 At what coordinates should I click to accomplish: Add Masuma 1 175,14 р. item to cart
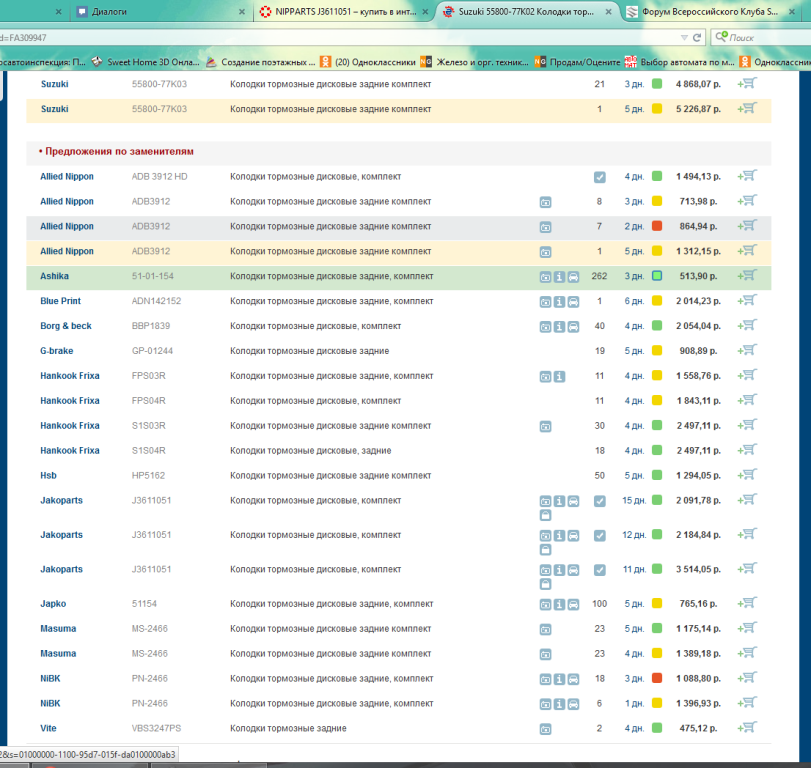pos(747,628)
